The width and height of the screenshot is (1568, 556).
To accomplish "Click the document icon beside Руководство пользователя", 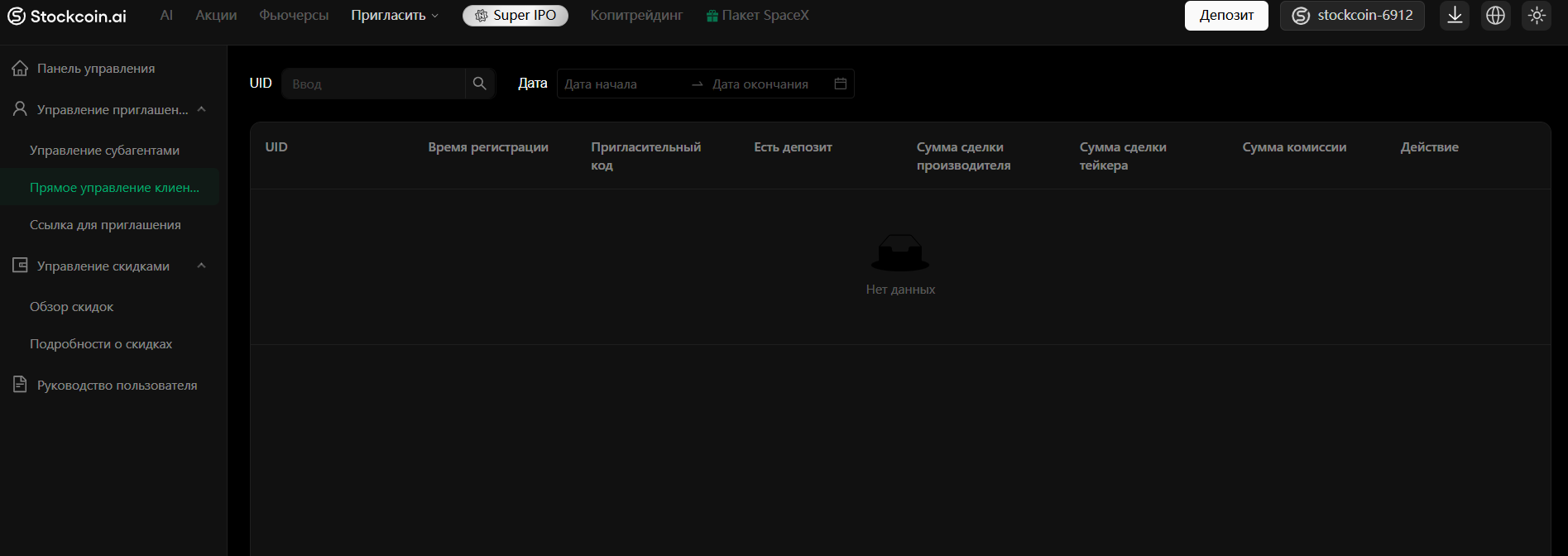I will pos(20,385).
